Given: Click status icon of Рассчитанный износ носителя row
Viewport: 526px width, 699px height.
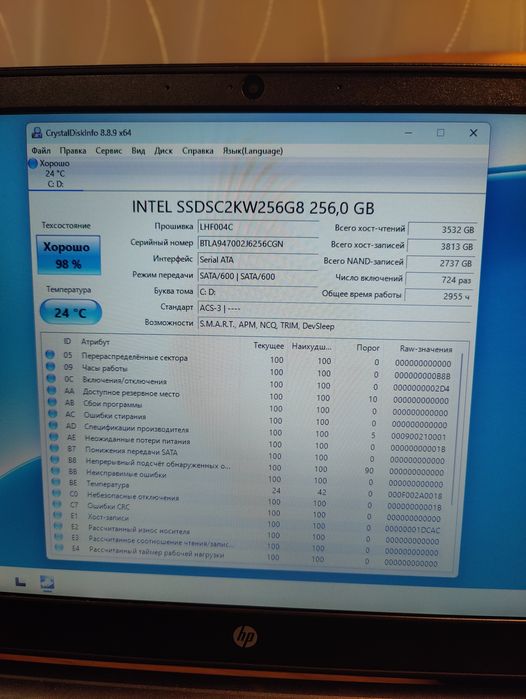Looking at the screenshot, I should [x=58, y=526].
